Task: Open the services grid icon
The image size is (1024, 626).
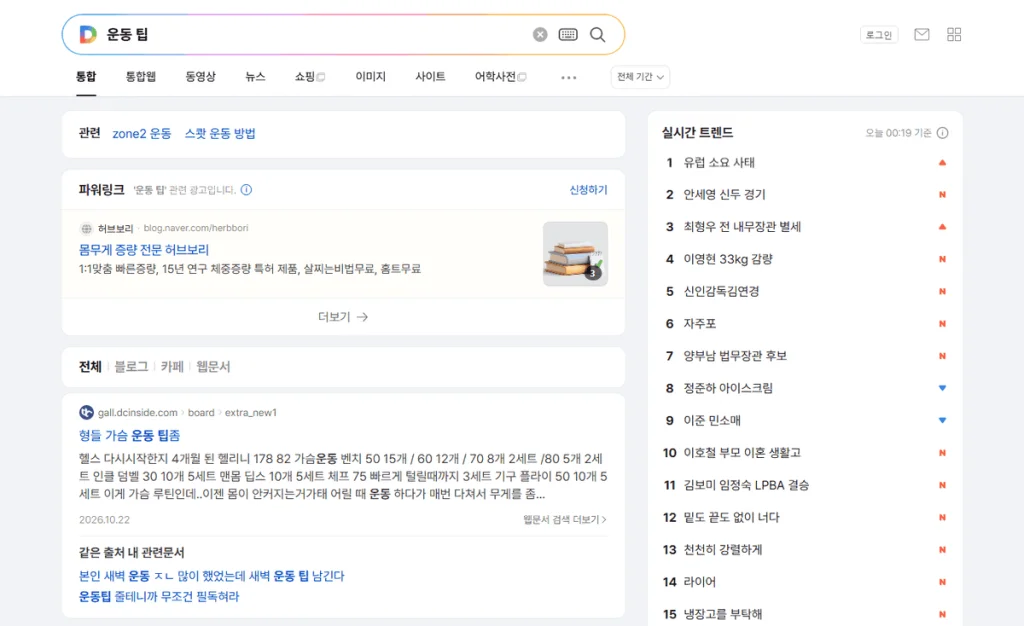Action: pos(954,35)
